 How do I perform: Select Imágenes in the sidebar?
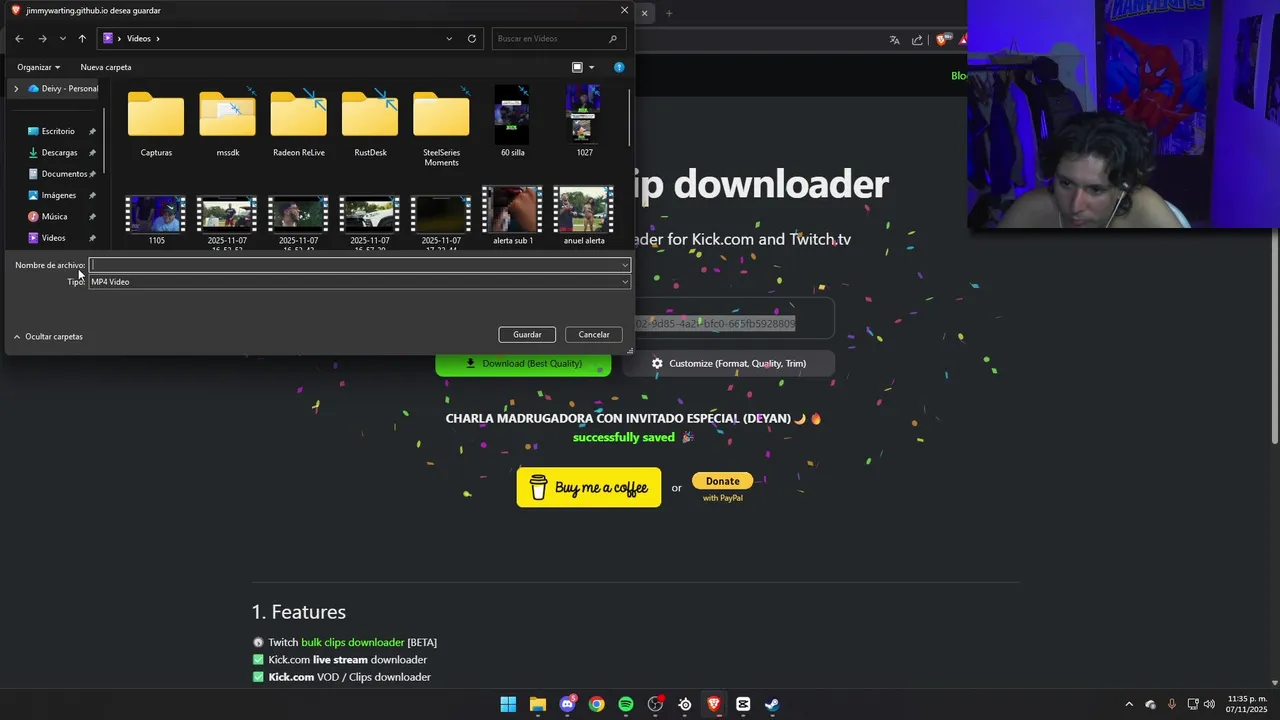(x=58, y=195)
